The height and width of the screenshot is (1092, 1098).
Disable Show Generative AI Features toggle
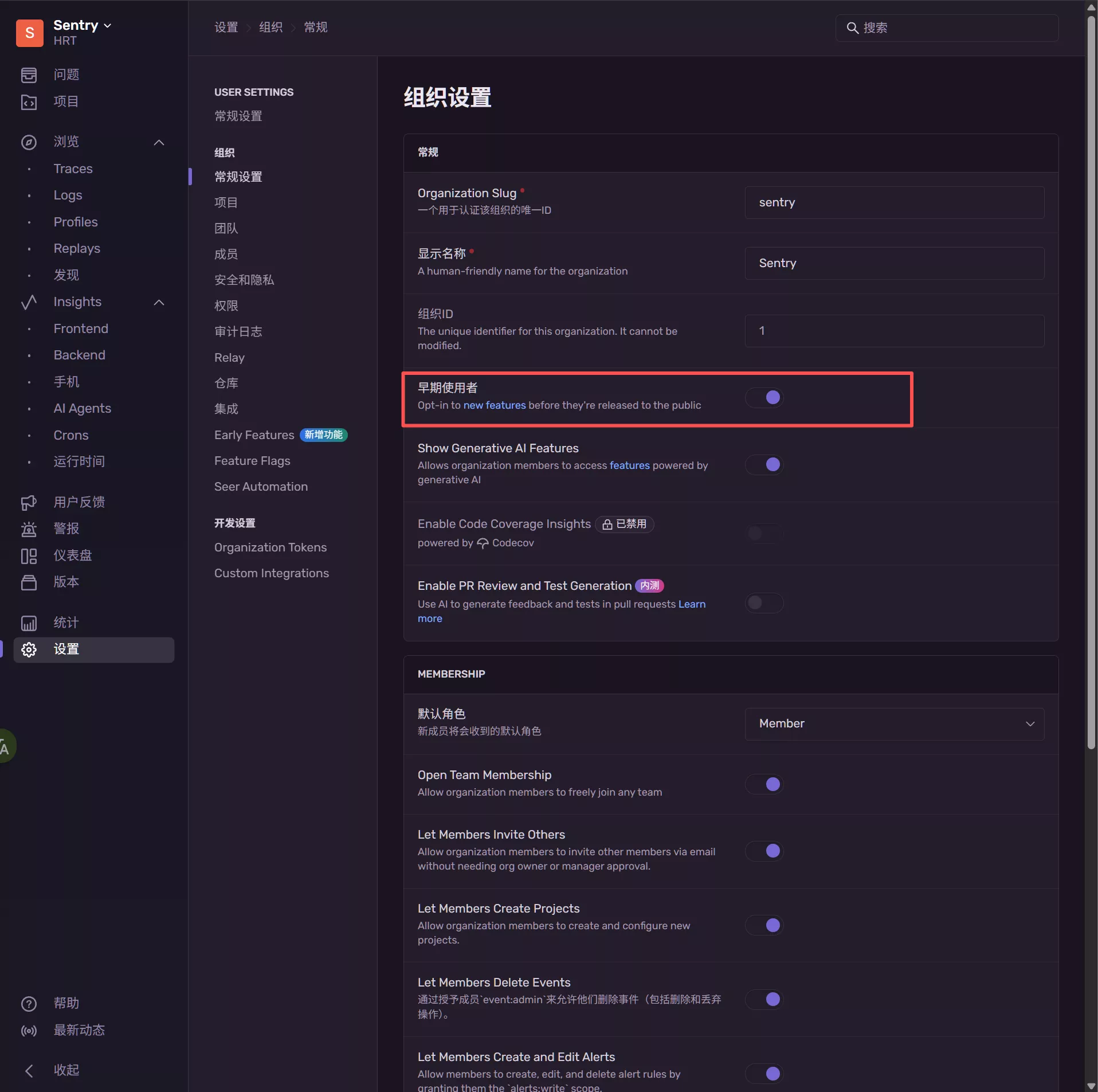764,464
